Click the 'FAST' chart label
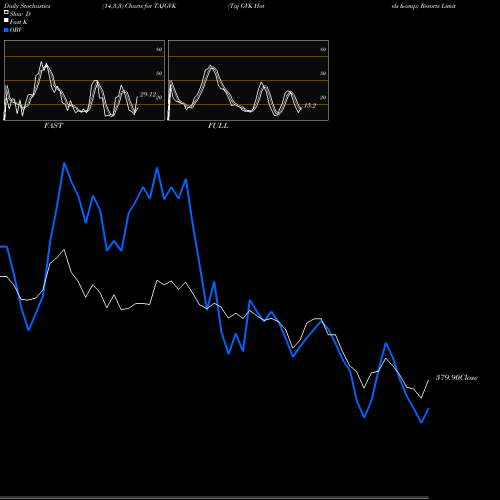Viewport: 500px width, 500px height. coord(53,126)
